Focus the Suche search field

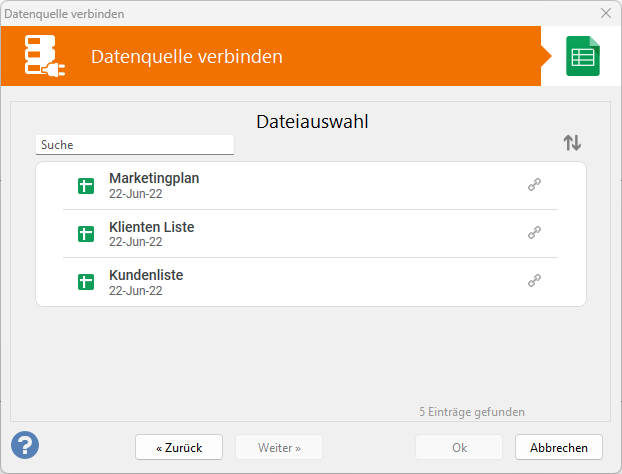(x=135, y=145)
